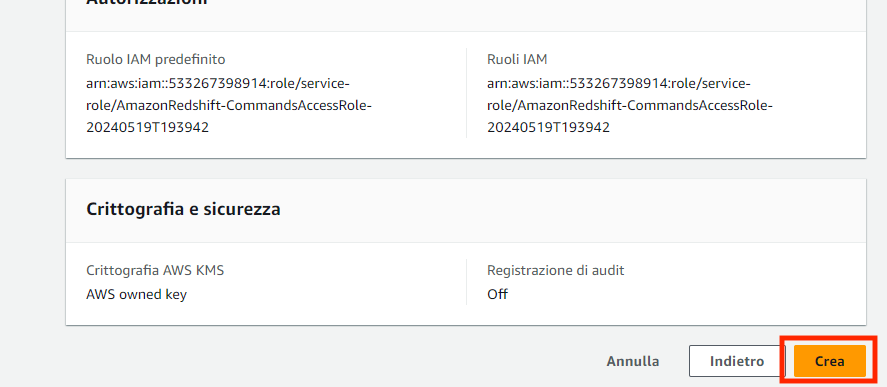887x387 pixels.
Task: Click the 20240519T193942 timestamp under Ruoli IAM
Action: [x=548, y=127]
